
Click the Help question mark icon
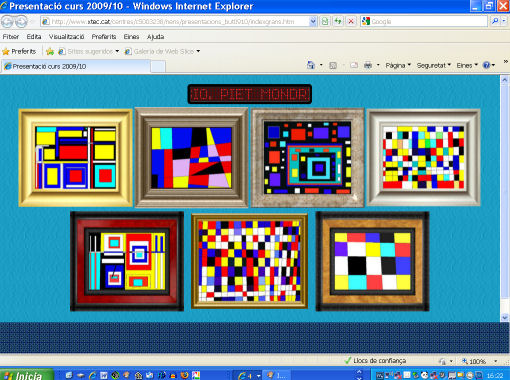click(x=486, y=65)
